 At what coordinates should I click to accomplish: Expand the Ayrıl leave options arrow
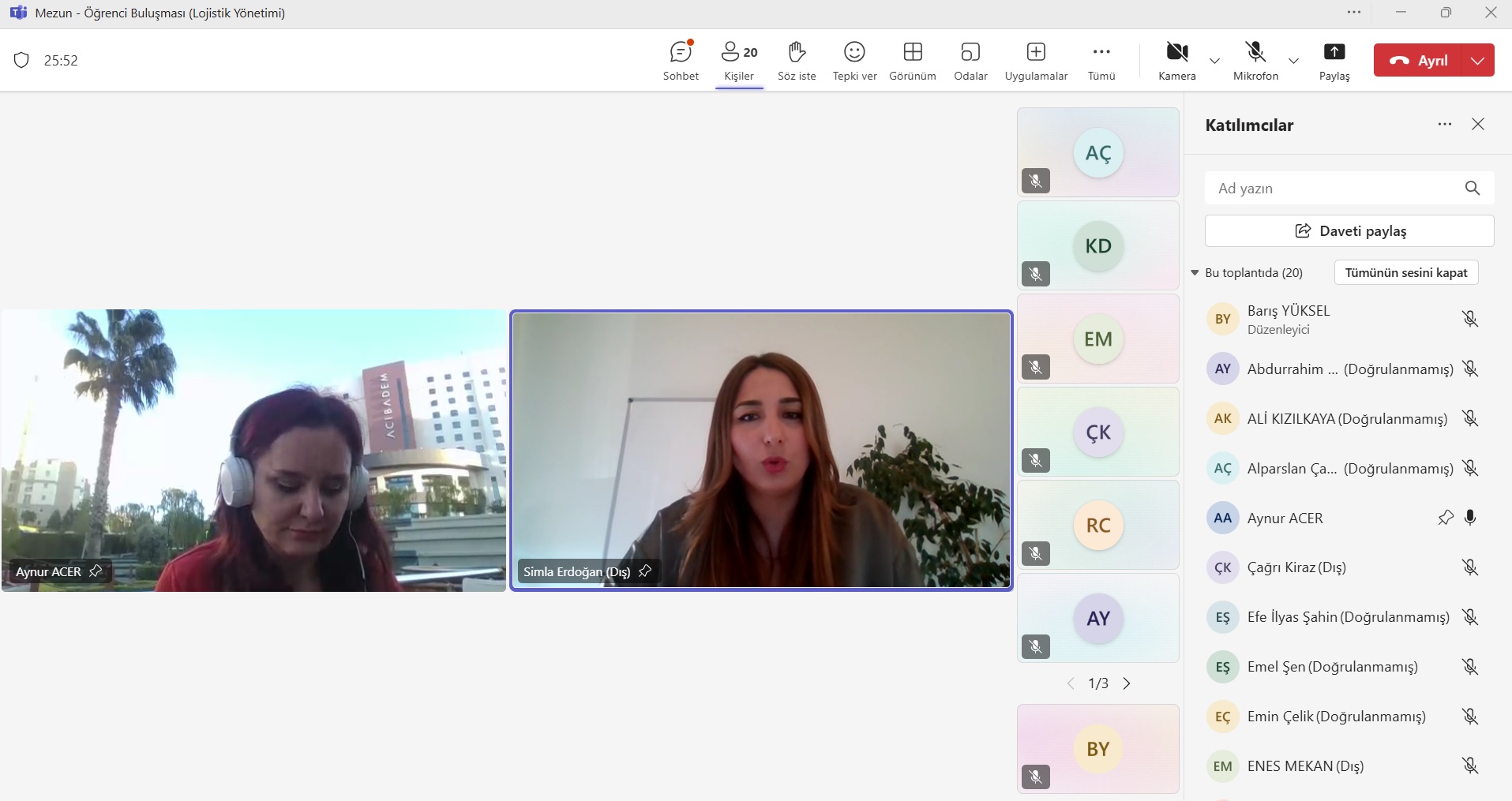tap(1478, 60)
